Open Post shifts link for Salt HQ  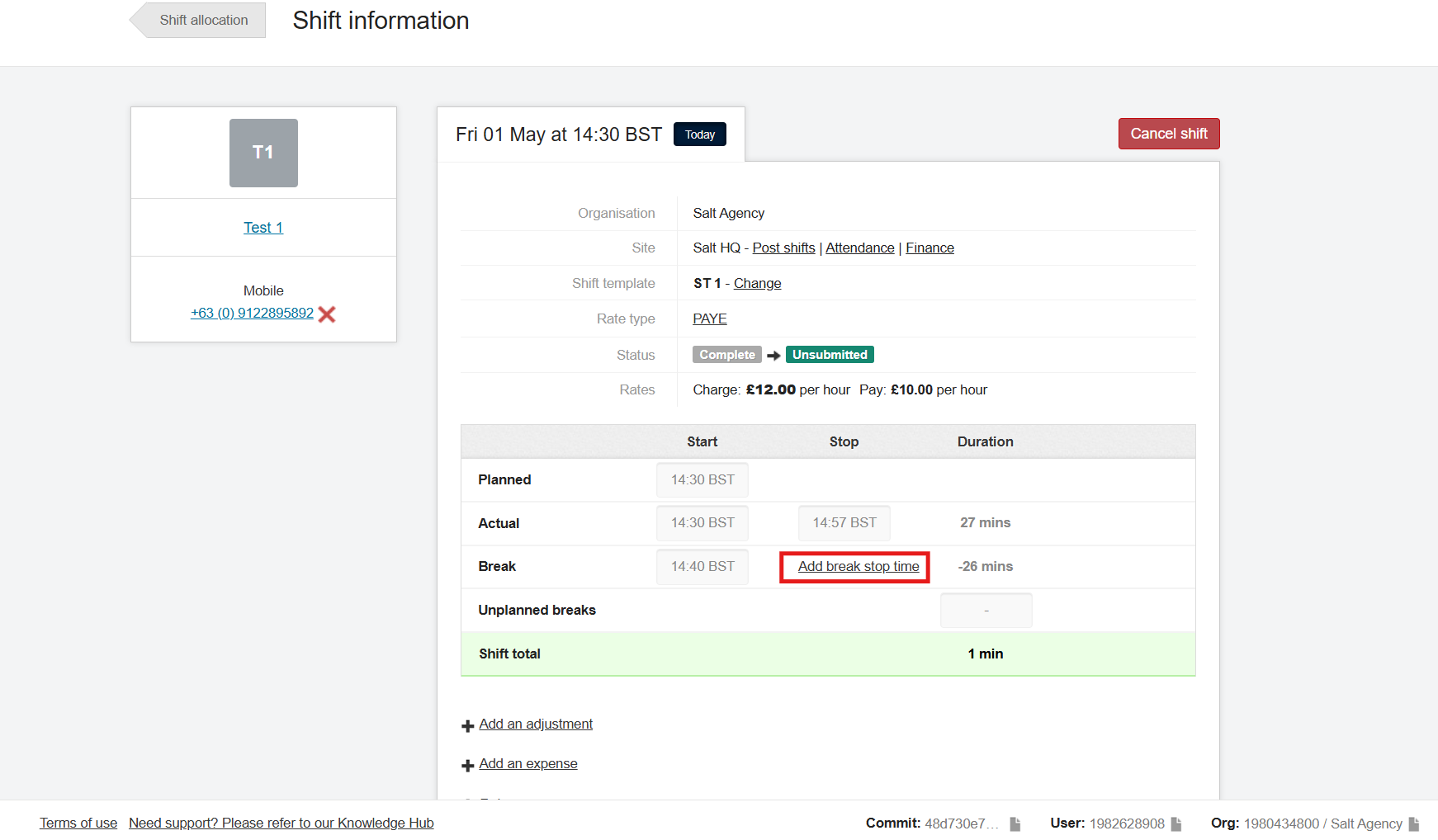click(783, 248)
